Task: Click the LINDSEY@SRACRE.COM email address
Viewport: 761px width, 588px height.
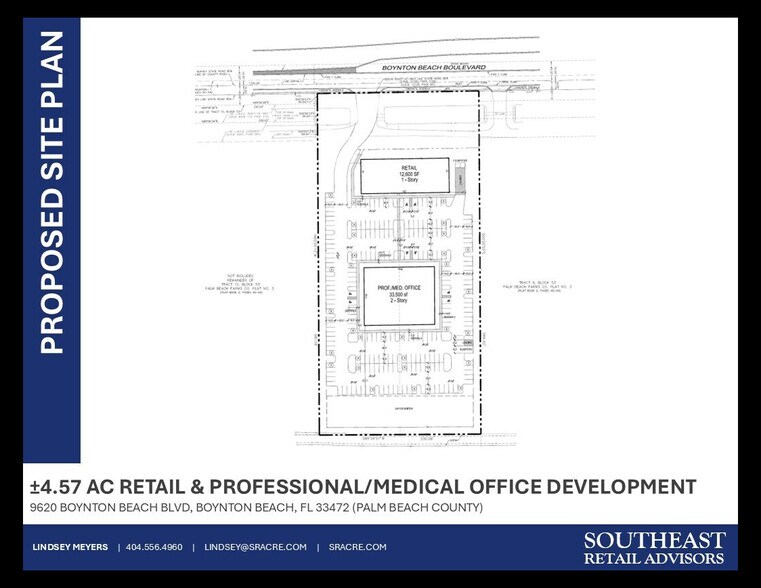Action: (255, 547)
